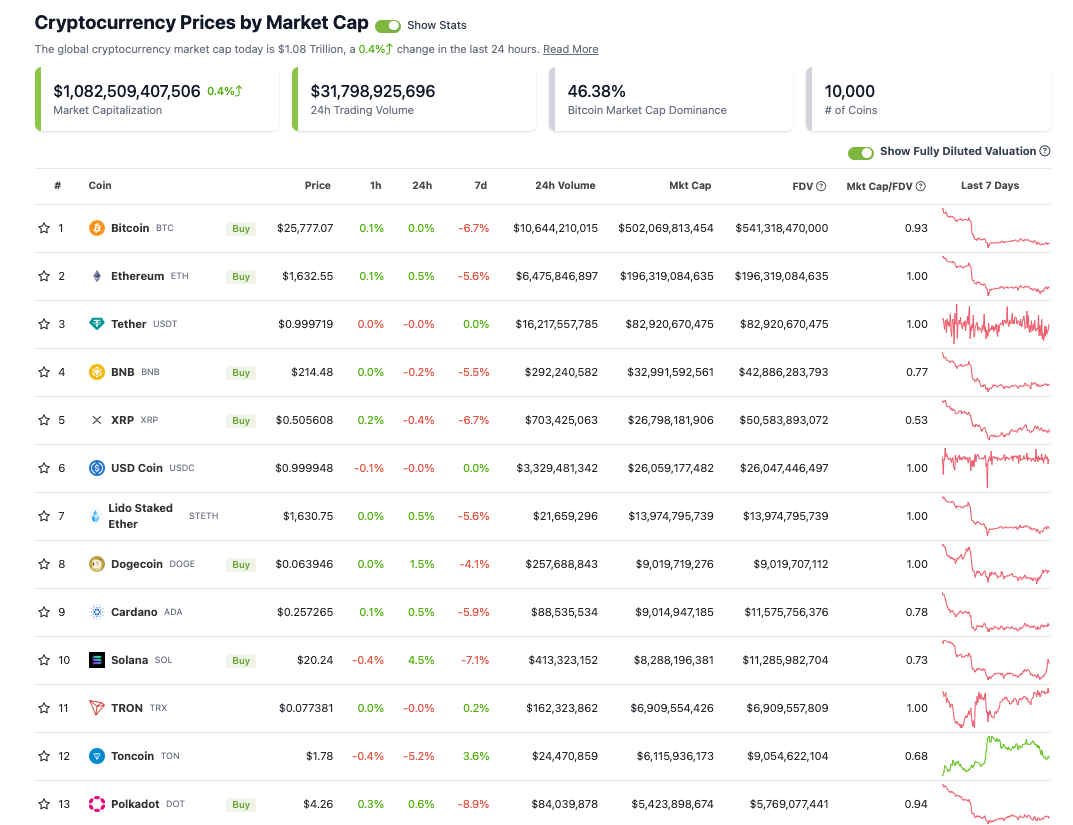Disable Show Fully Diluted Valuation switch
The image size is (1073, 825).
[861, 153]
